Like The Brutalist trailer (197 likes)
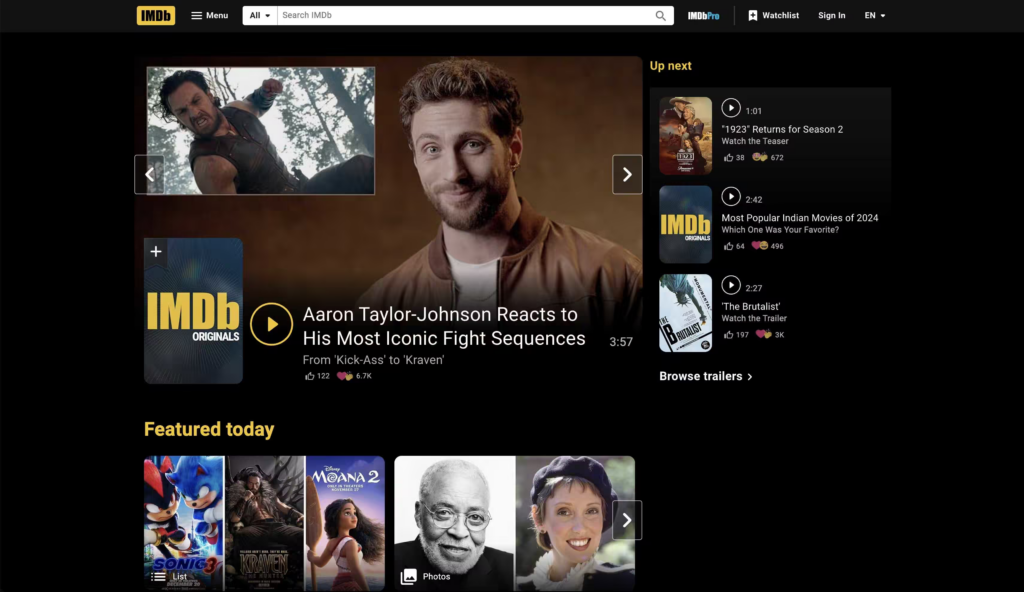The height and width of the screenshot is (592, 1024). click(728, 335)
